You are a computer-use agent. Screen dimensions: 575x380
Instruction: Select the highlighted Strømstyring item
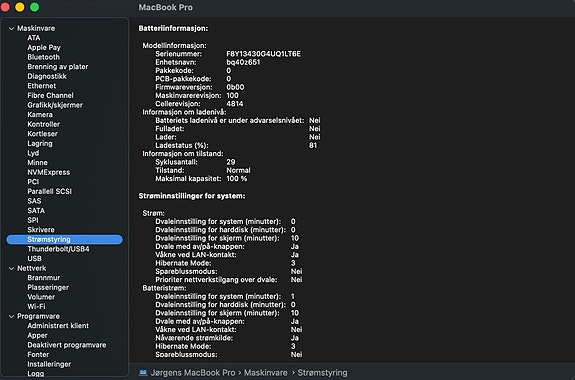65,240
